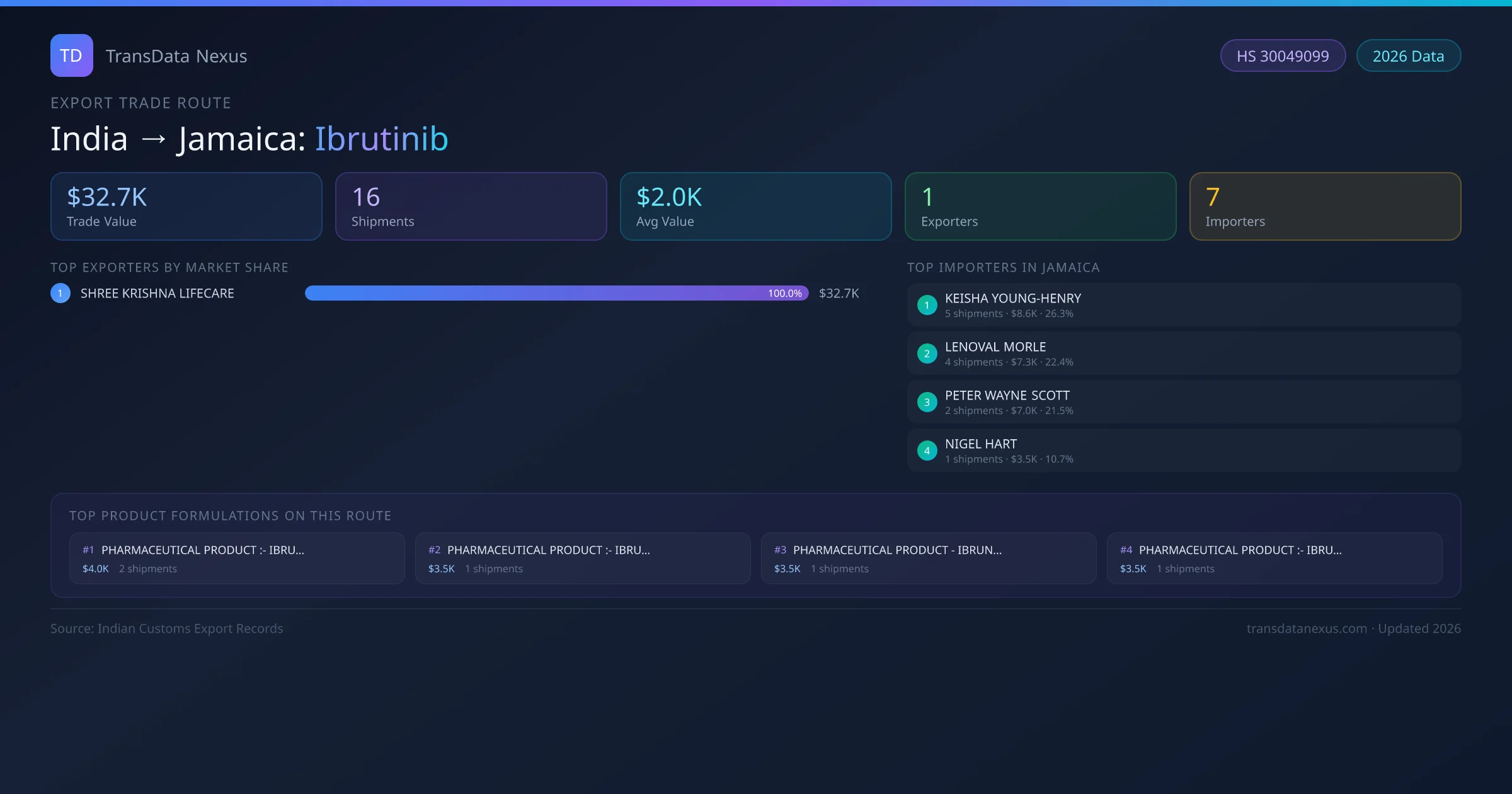Click the rank 4 badge for Nigel Hart
Image resolution: width=1512 pixels, height=794 pixels.
pyautogui.click(x=927, y=451)
